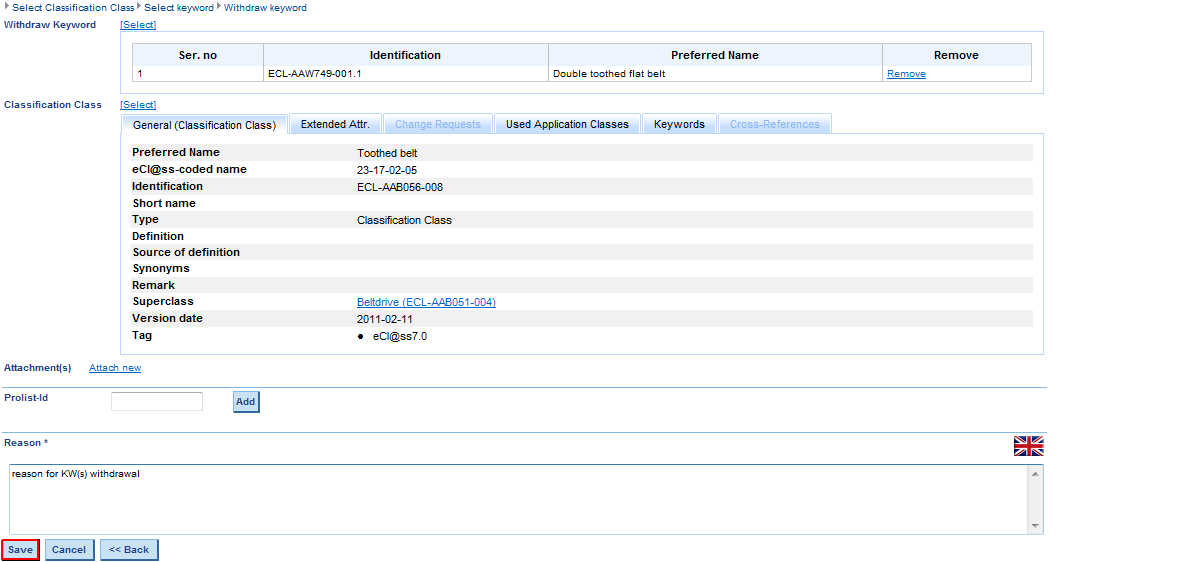1196x562 pixels.
Task: Switch to the Keywords tab
Action: click(x=679, y=125)
